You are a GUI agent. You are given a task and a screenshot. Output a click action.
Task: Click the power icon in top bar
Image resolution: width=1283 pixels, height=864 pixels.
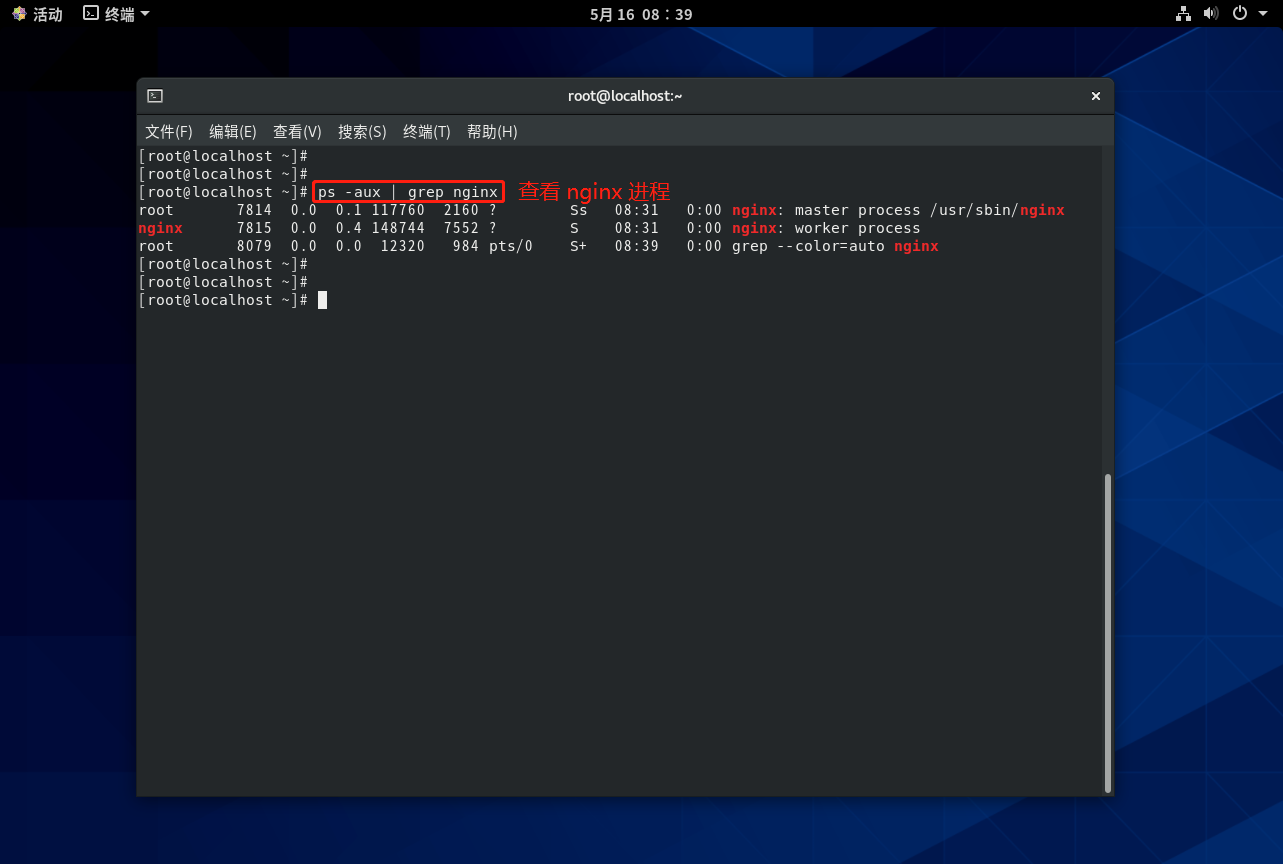pyautogui.click(x=1240, y=14)
